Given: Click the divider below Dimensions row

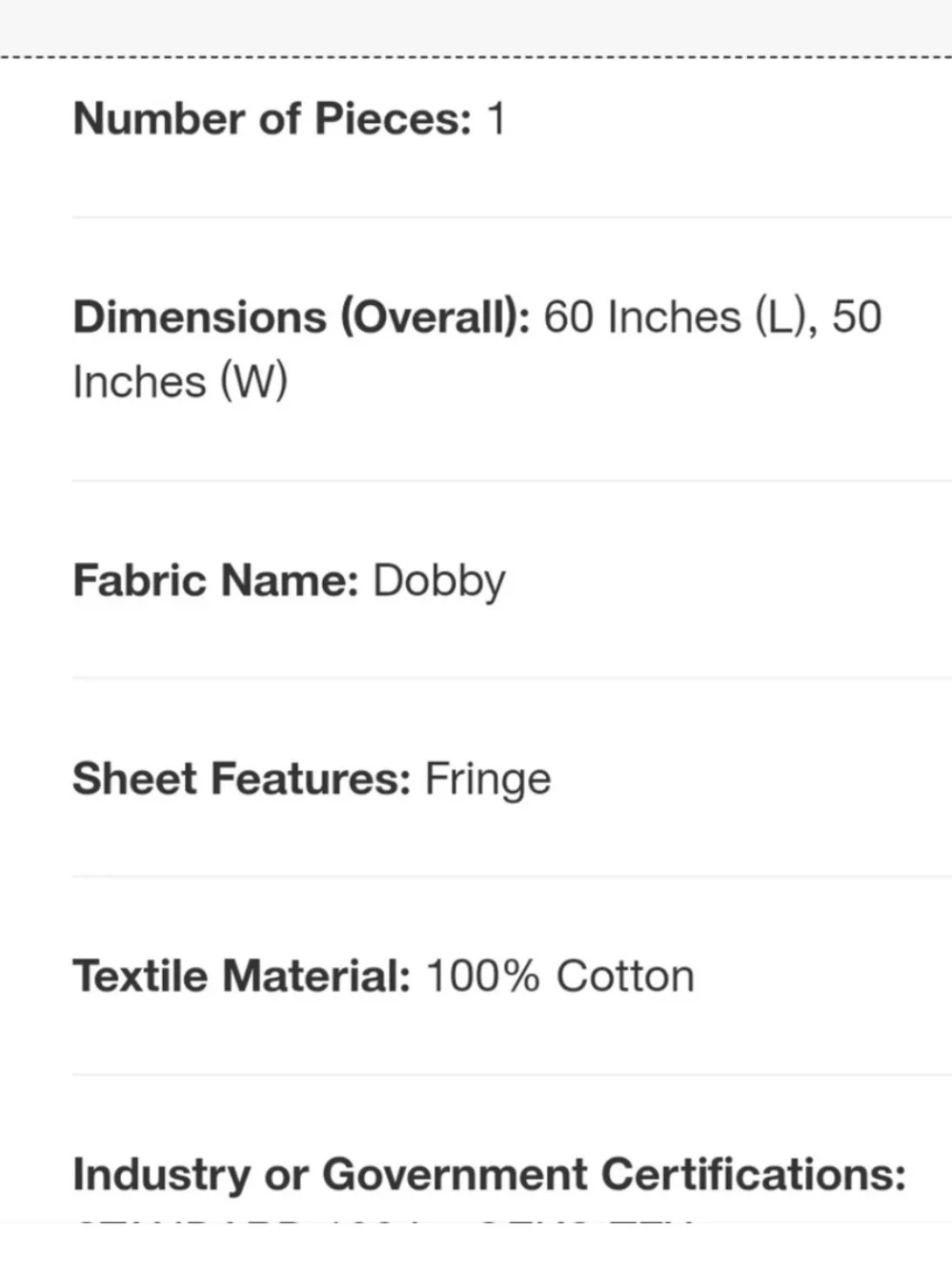Looking at the screenshot, I should [x=512, y=481].
